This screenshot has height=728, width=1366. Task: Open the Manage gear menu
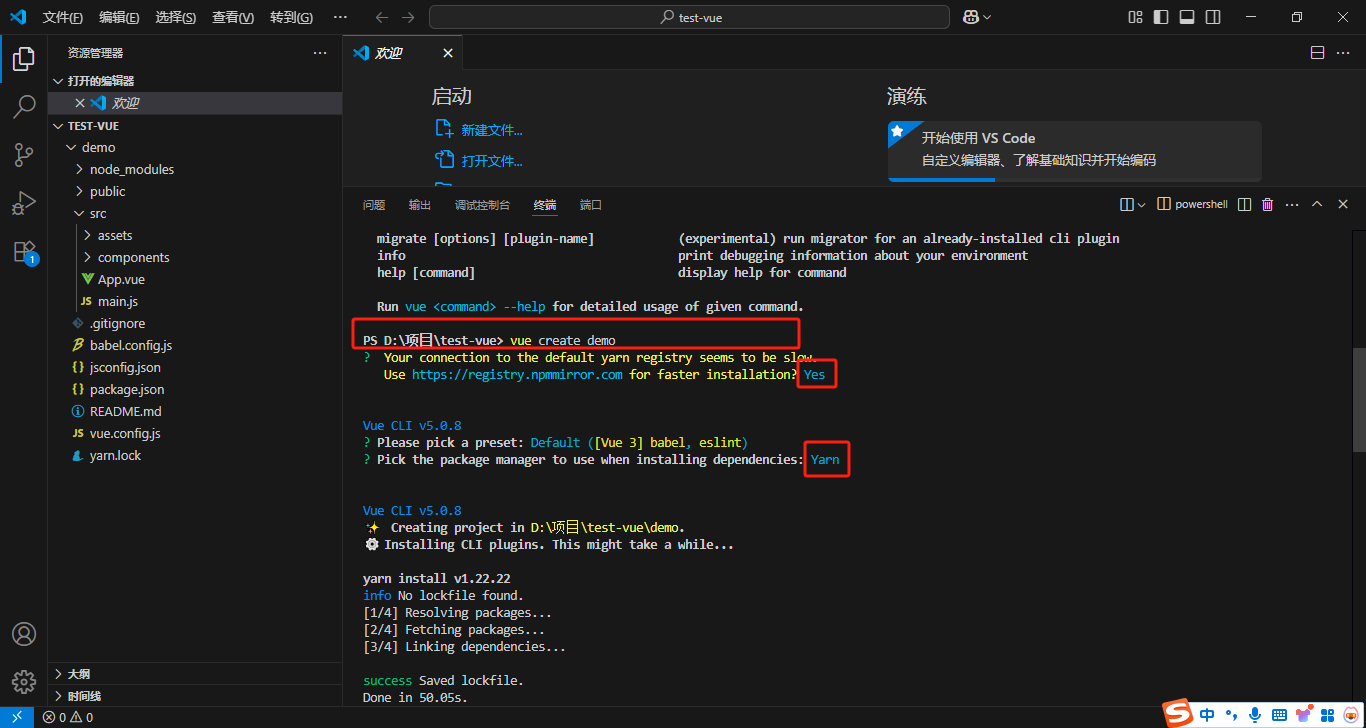[23, 681]
